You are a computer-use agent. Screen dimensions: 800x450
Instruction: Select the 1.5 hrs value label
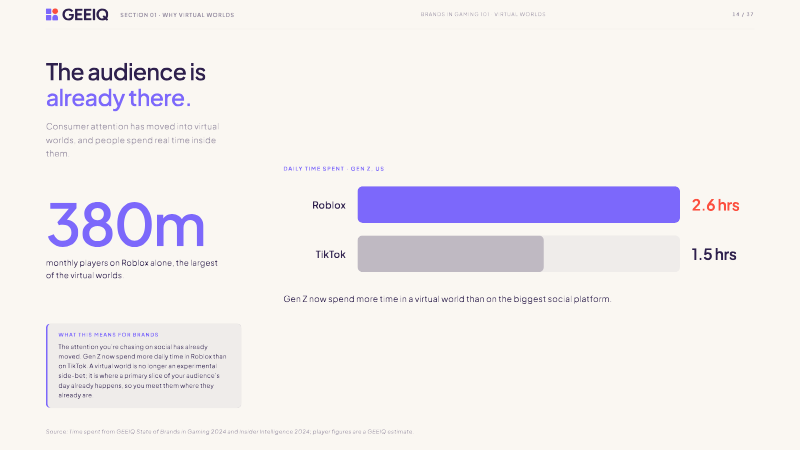pos(714,254)
